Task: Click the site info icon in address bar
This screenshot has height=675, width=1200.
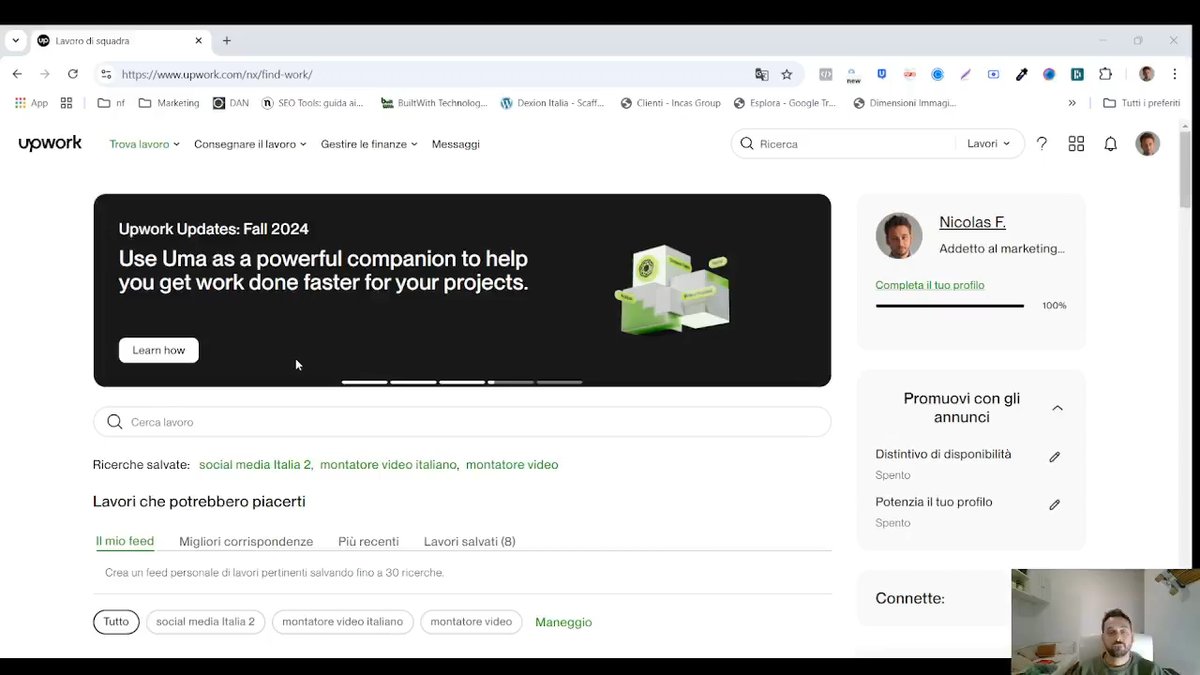Action: click(x=106, y=74)
